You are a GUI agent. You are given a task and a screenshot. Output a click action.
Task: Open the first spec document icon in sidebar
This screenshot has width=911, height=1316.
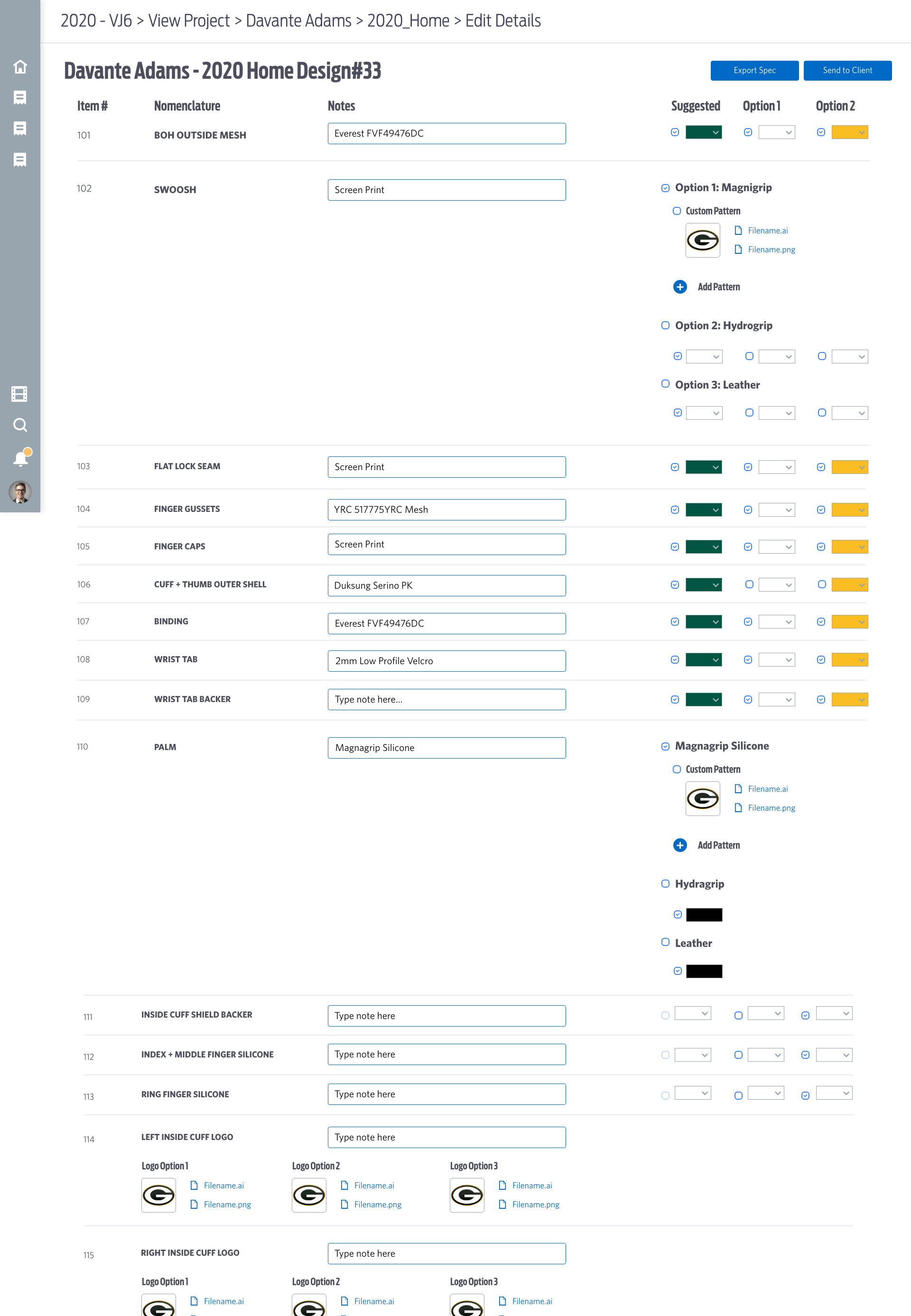click(x=20, y=98)
